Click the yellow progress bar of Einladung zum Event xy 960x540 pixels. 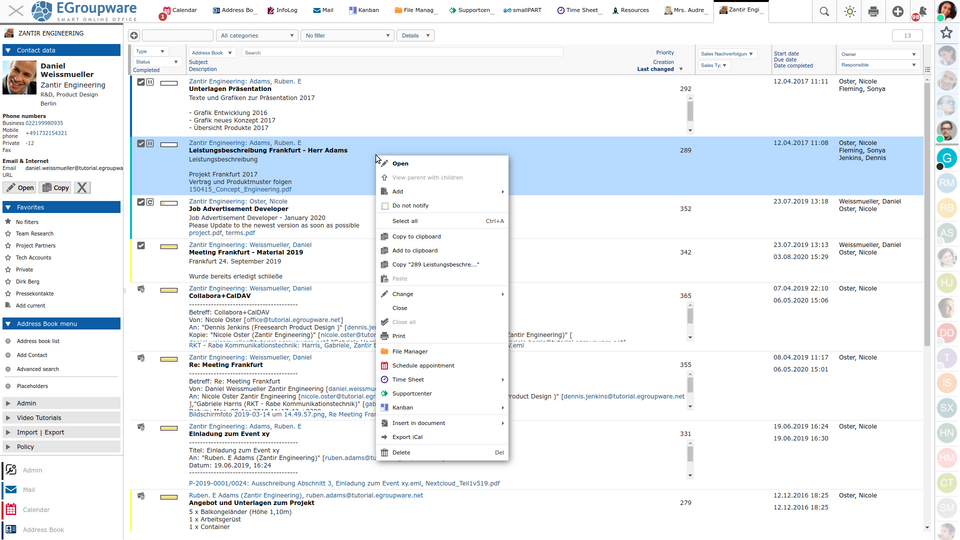(169, 428)
